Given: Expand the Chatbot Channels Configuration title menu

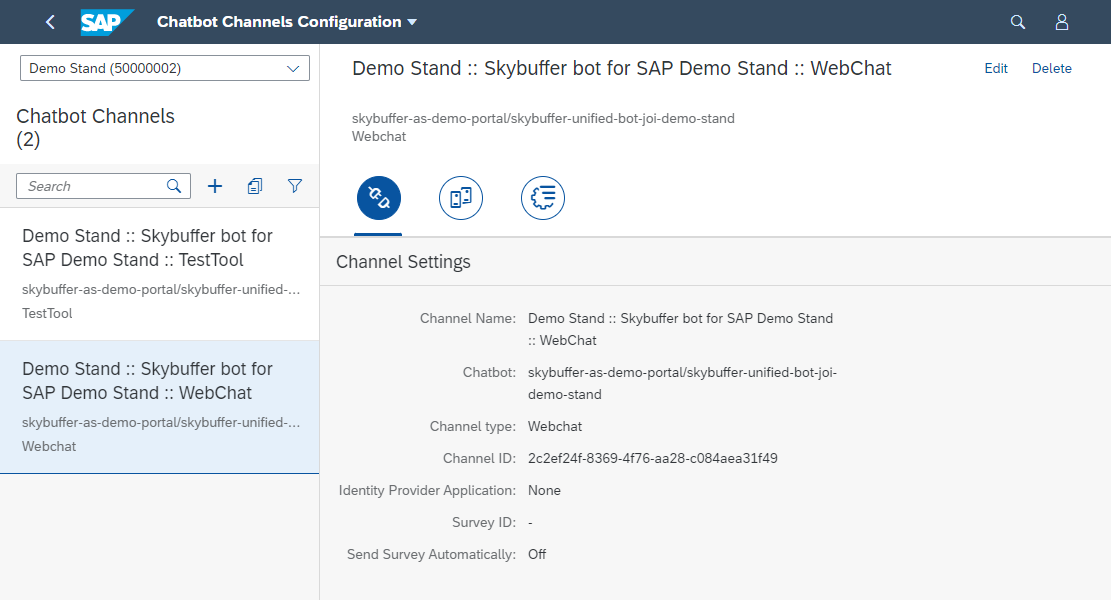Looking at the screenshot, I should [287, 22].
